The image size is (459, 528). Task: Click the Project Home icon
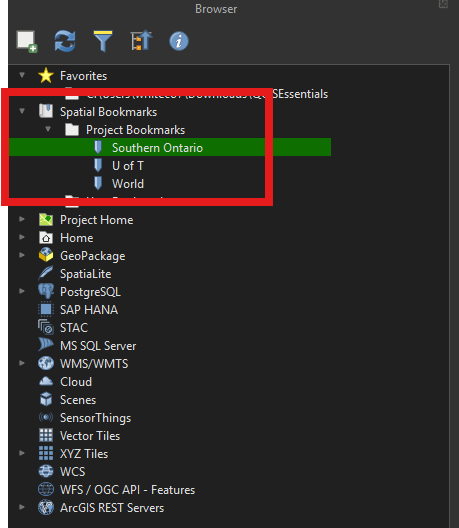pos(46,220)
